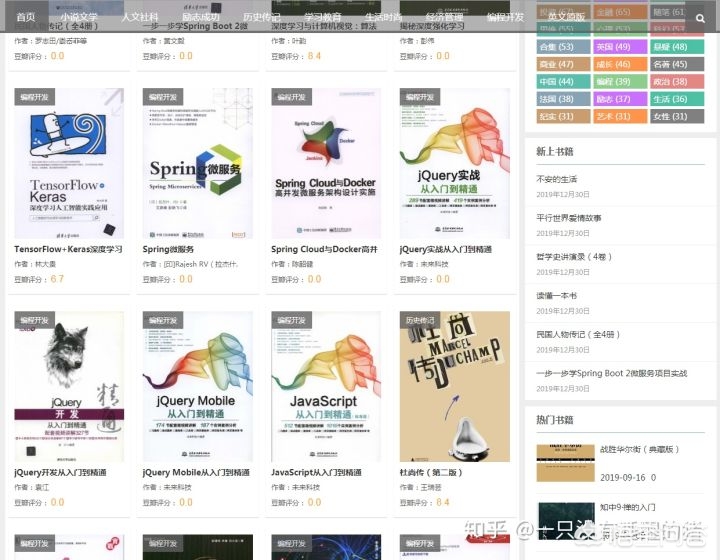This screenshot has width=720, height=560.
Task: Click the jQuery实战从入门到精通 title link
Action: point(445,249)
